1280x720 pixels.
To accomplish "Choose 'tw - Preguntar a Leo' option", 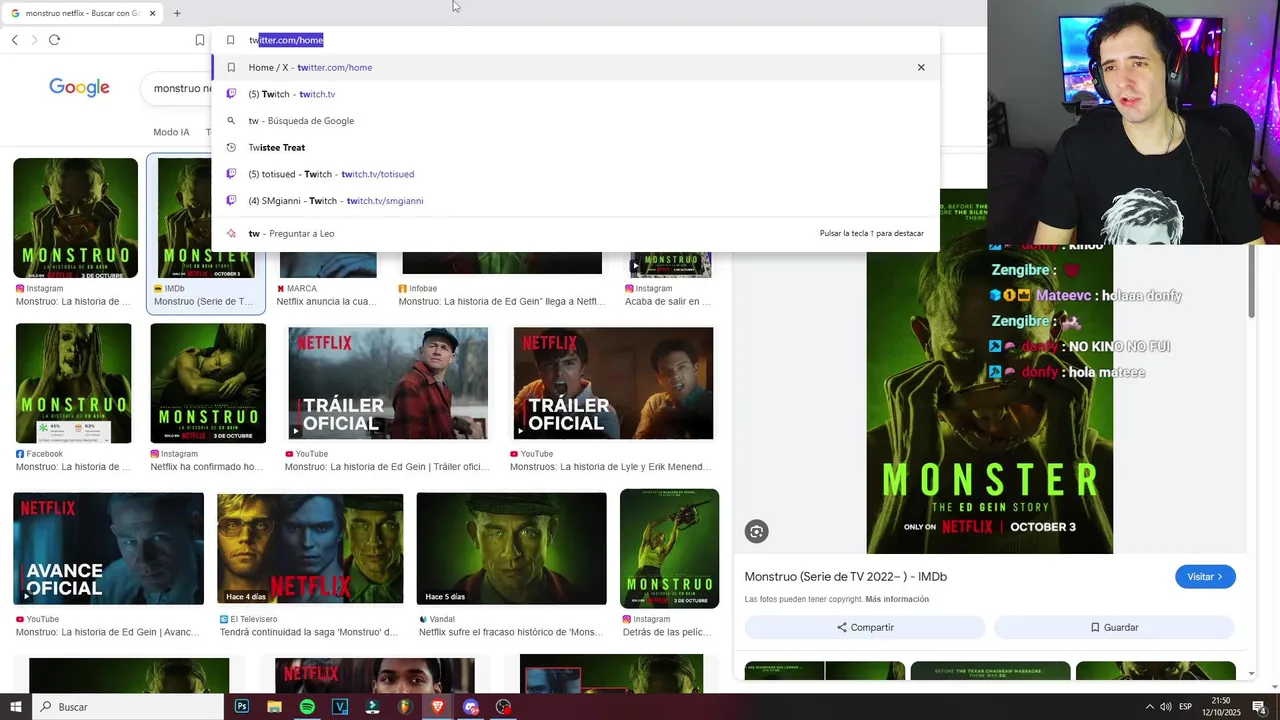I will pyautogui.click(x=575, y=233).
